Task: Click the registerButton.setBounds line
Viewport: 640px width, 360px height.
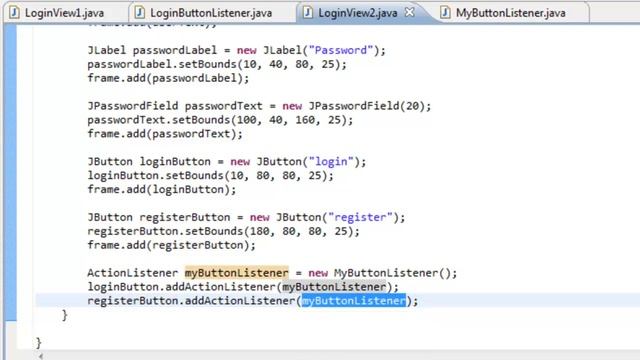Action: click(x=223, y=231)
